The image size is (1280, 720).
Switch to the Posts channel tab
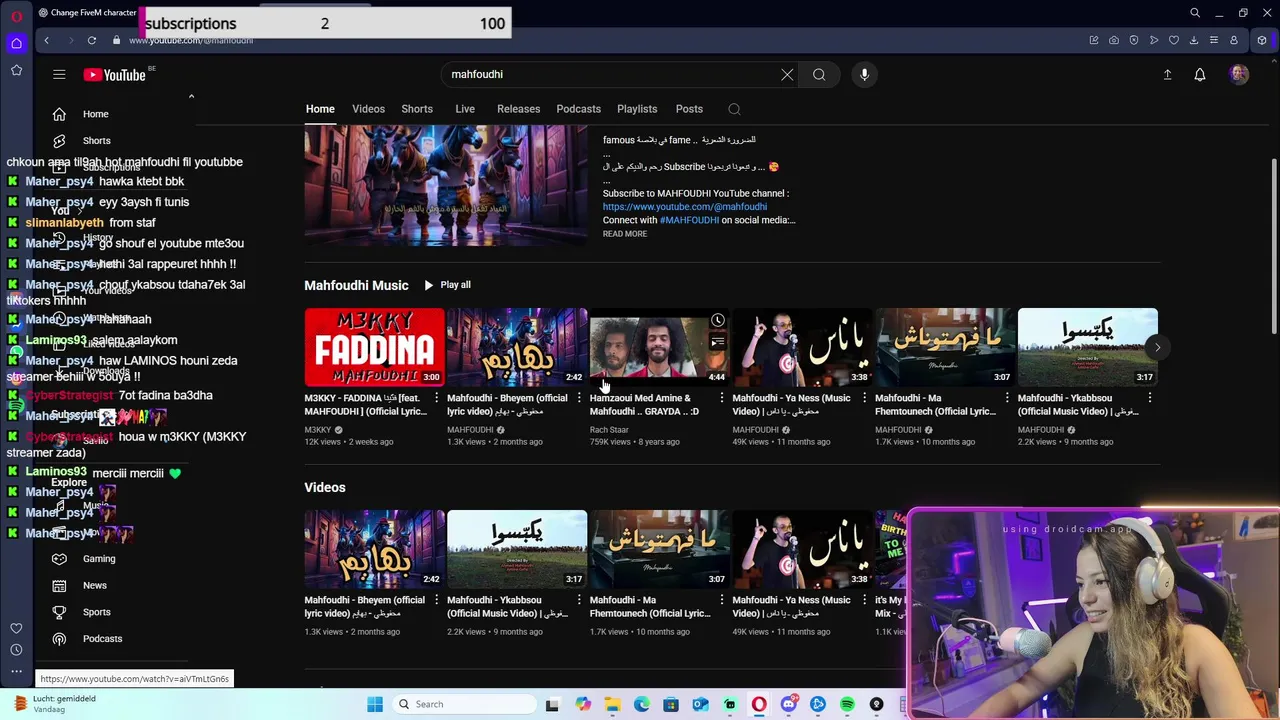(689, 109)
